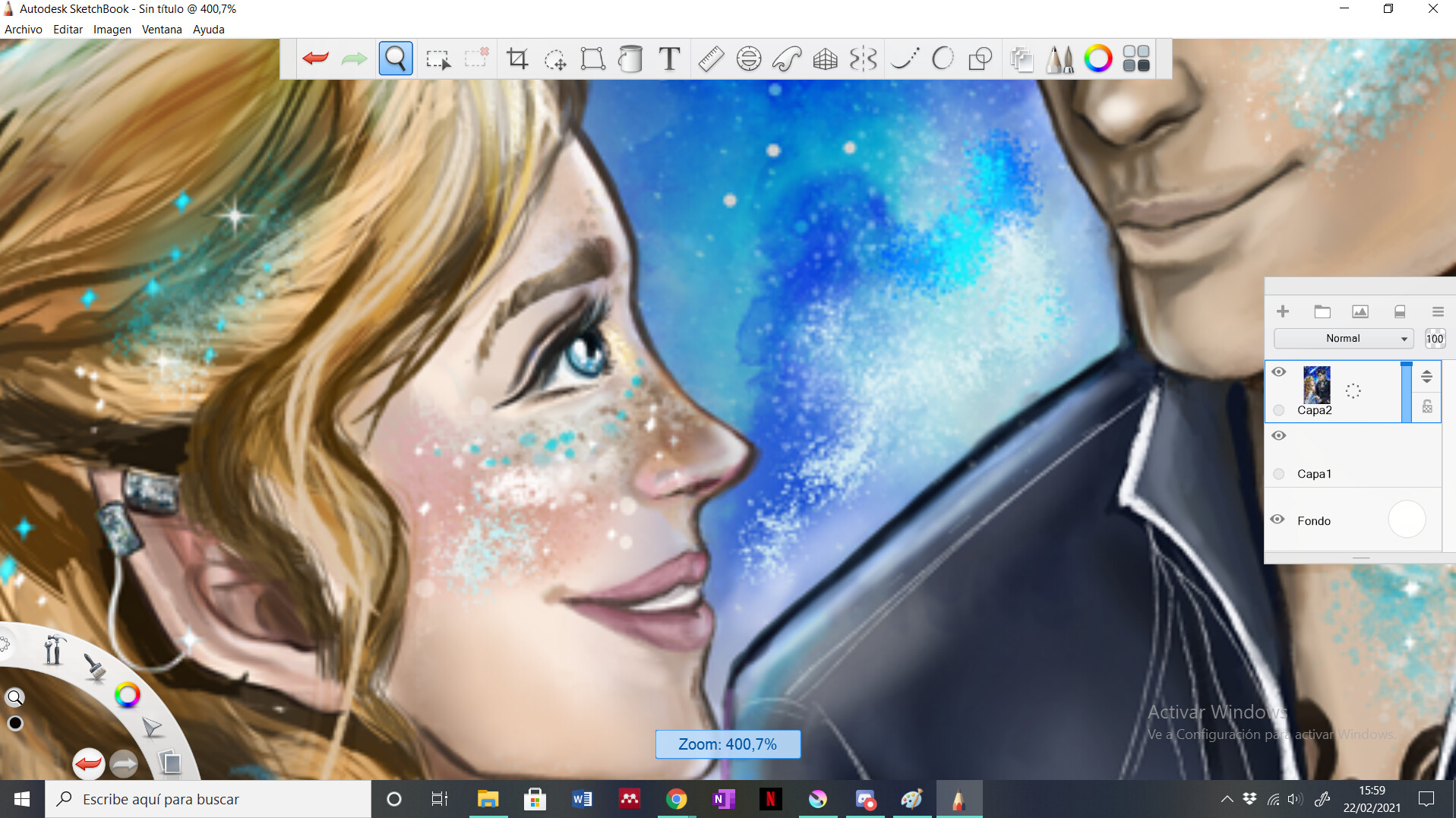Screen dimensions: 1456x818
Task: Enable the Ruler guide tool
Action: (x=711, y=58)
